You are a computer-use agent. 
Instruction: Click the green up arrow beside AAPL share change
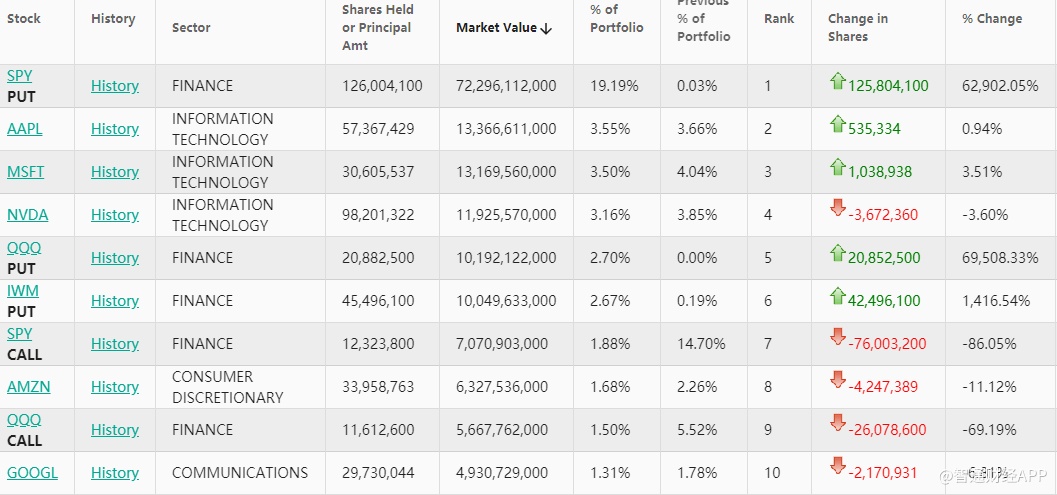click(837, 125)
